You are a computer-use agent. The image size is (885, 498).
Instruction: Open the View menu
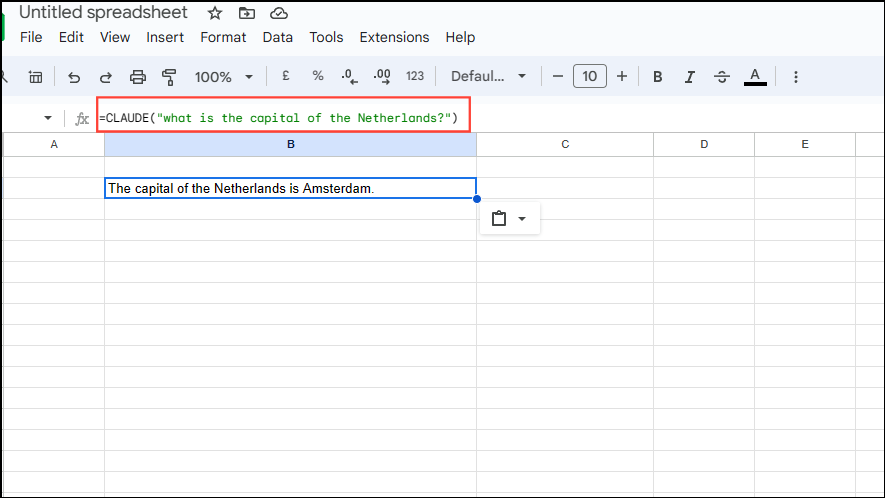(x=115, y=37)
